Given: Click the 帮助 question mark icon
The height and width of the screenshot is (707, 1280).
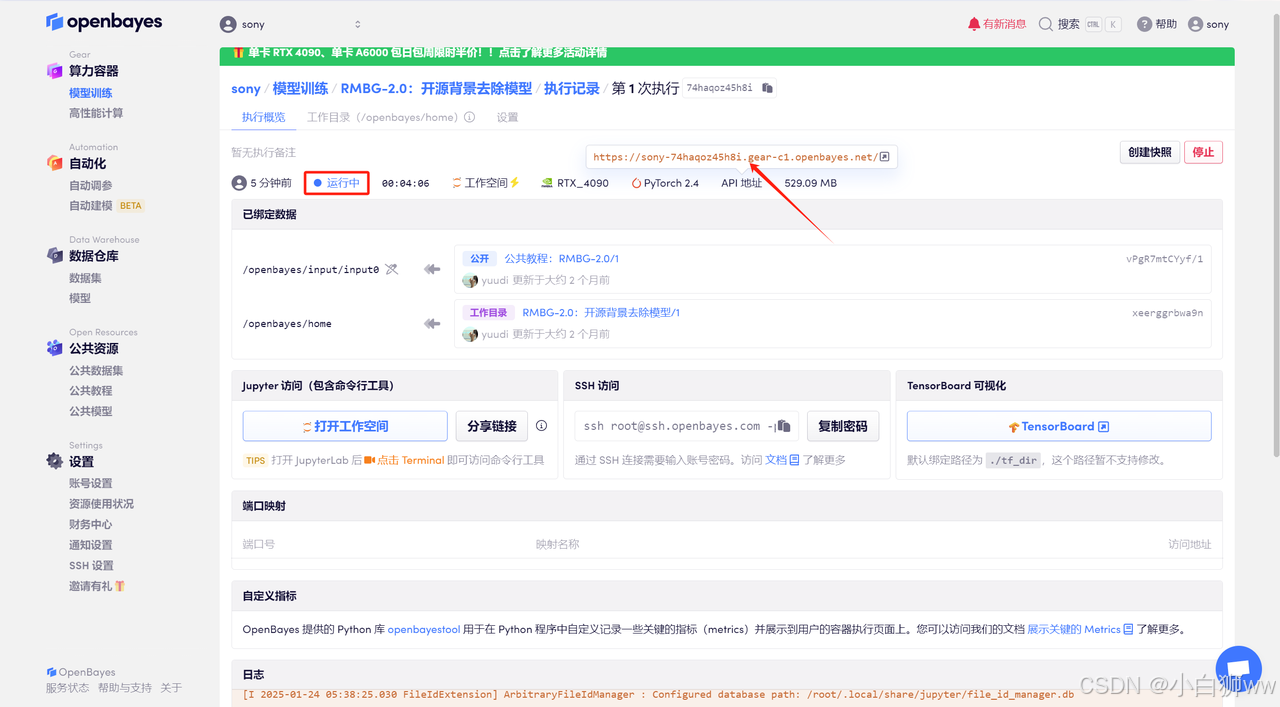Looking at the screenshot, I should coord(1144,24).
